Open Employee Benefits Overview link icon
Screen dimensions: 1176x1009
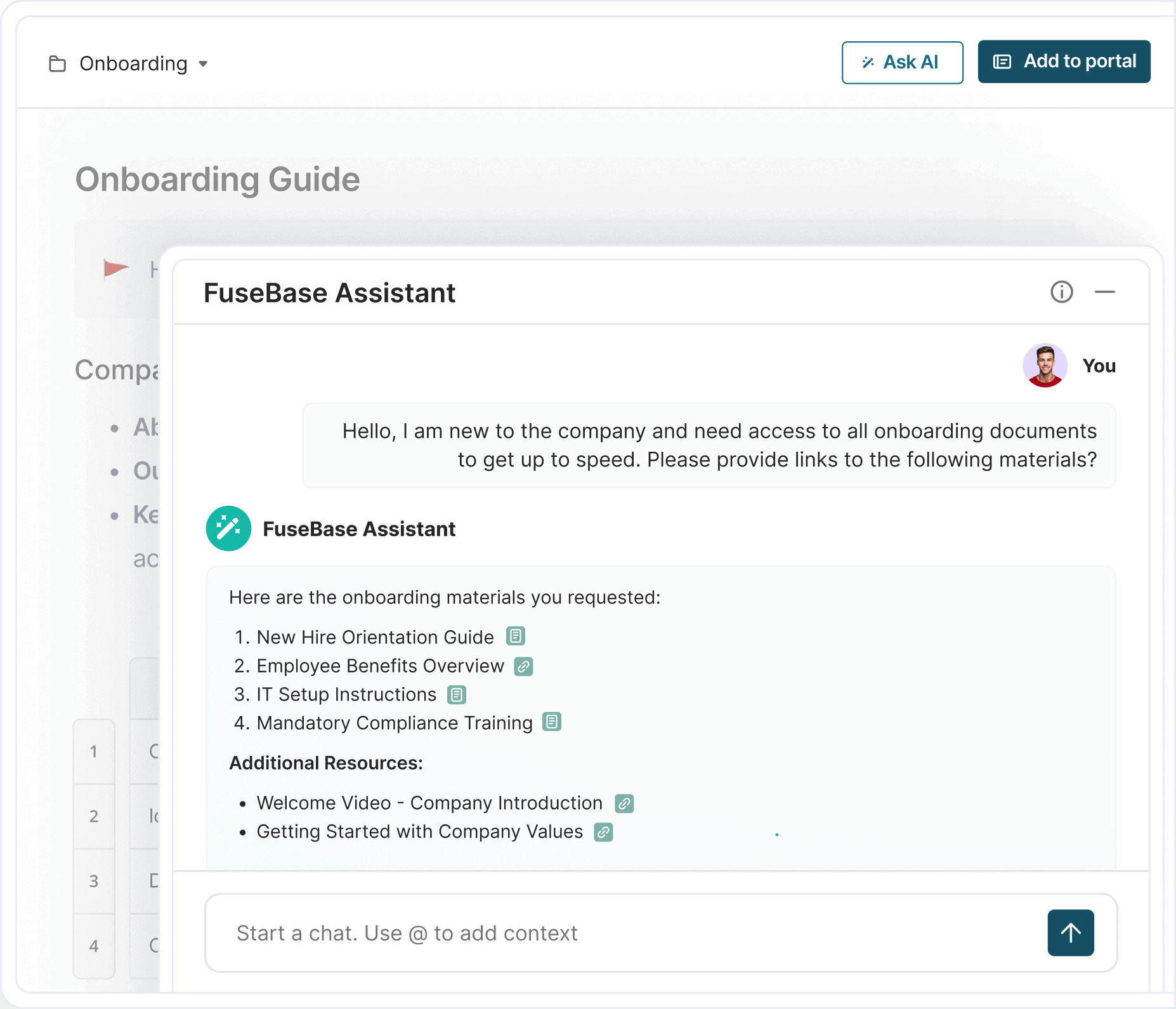pos(523,666)
